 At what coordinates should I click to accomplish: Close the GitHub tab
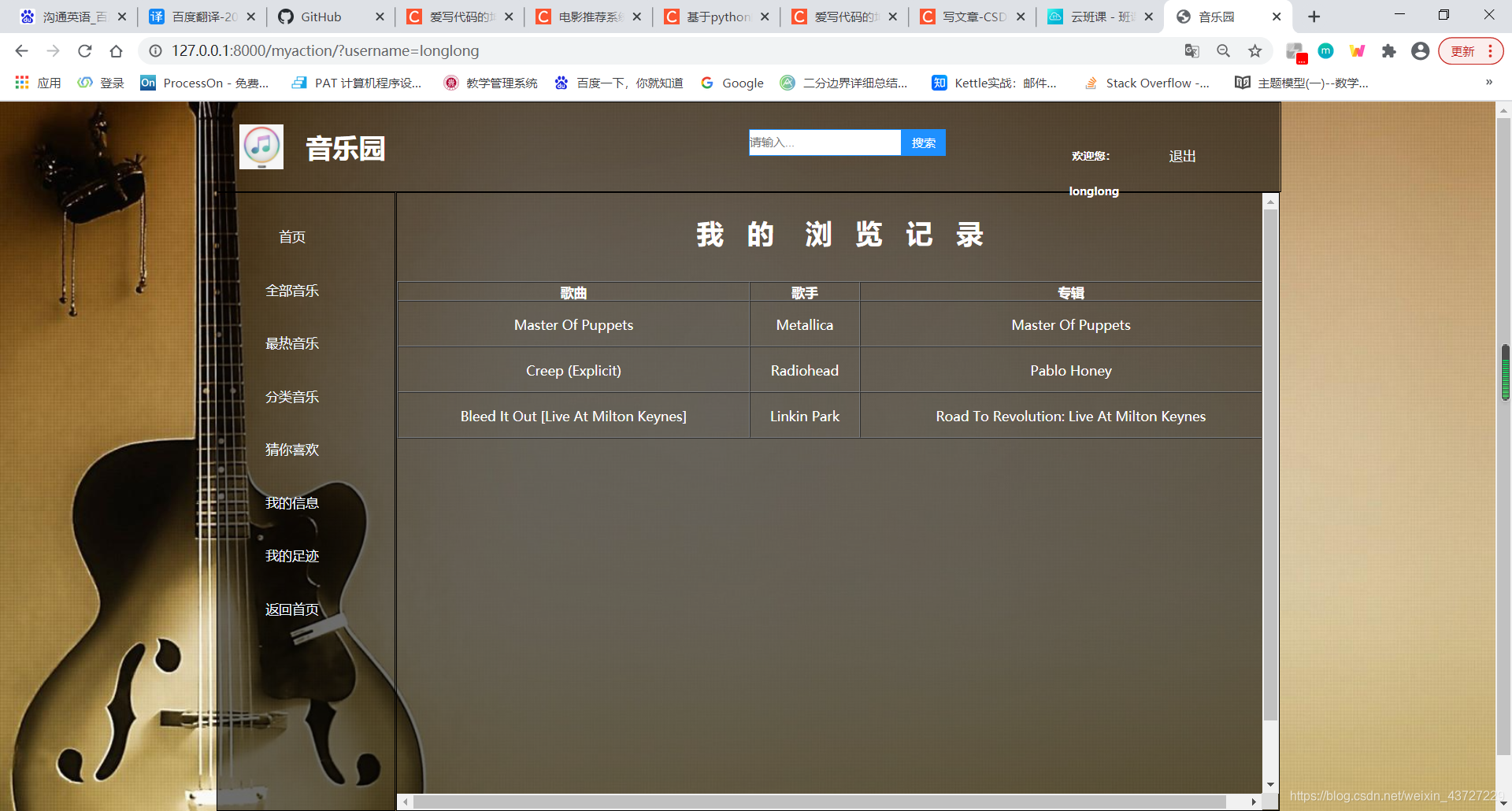click(380, 17)
